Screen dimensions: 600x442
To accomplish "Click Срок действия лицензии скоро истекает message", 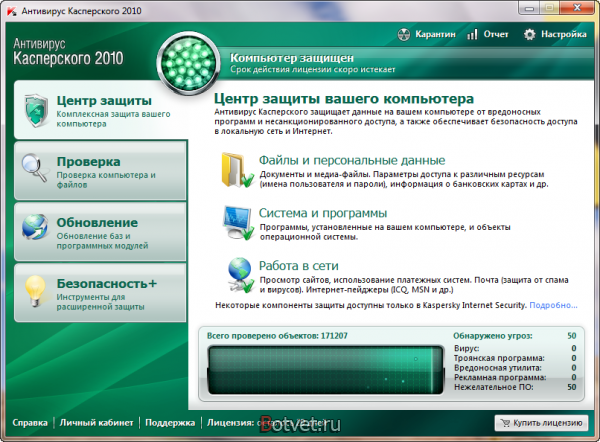I will pos(312,70).
